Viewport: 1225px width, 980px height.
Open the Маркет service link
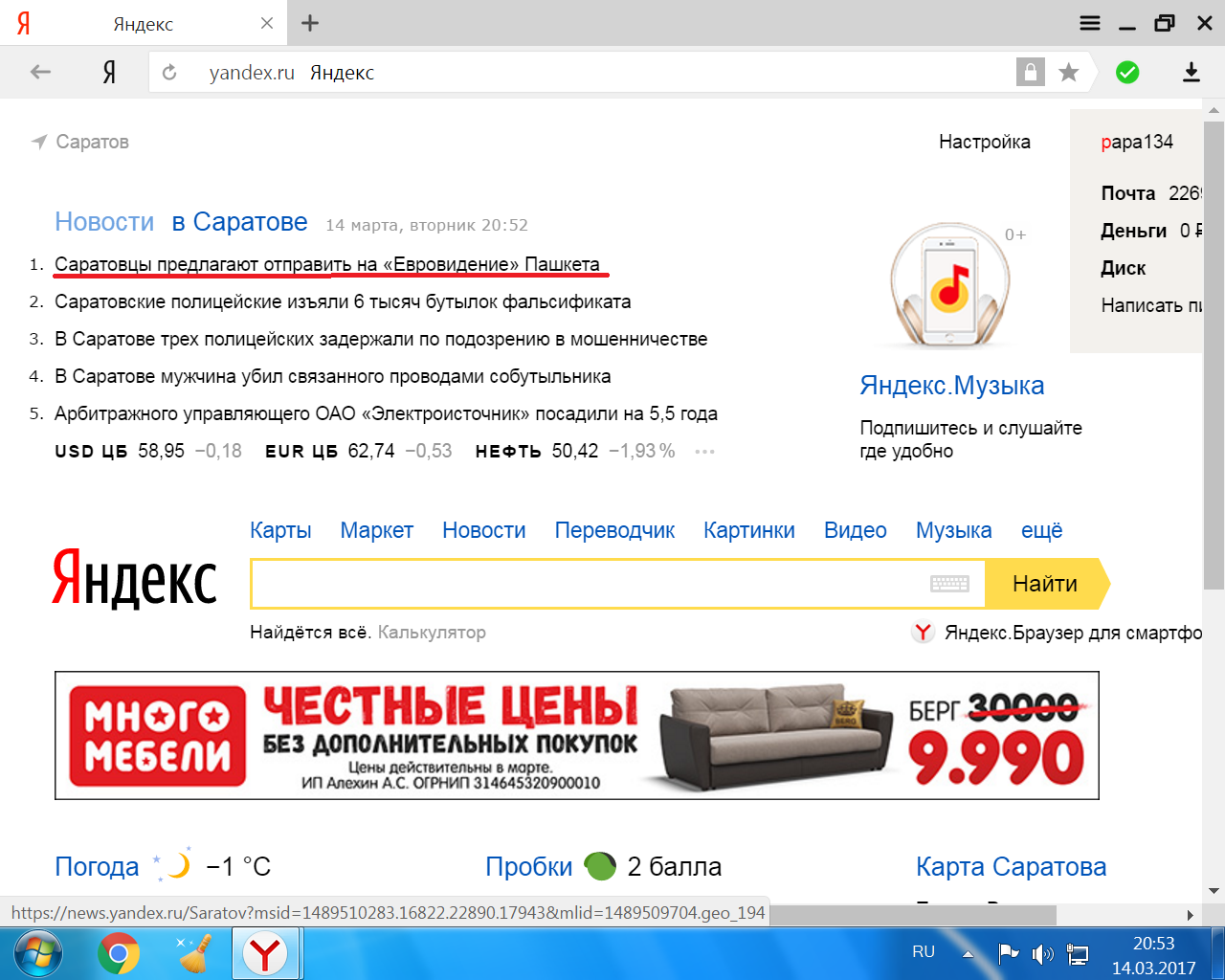point(377,530)
